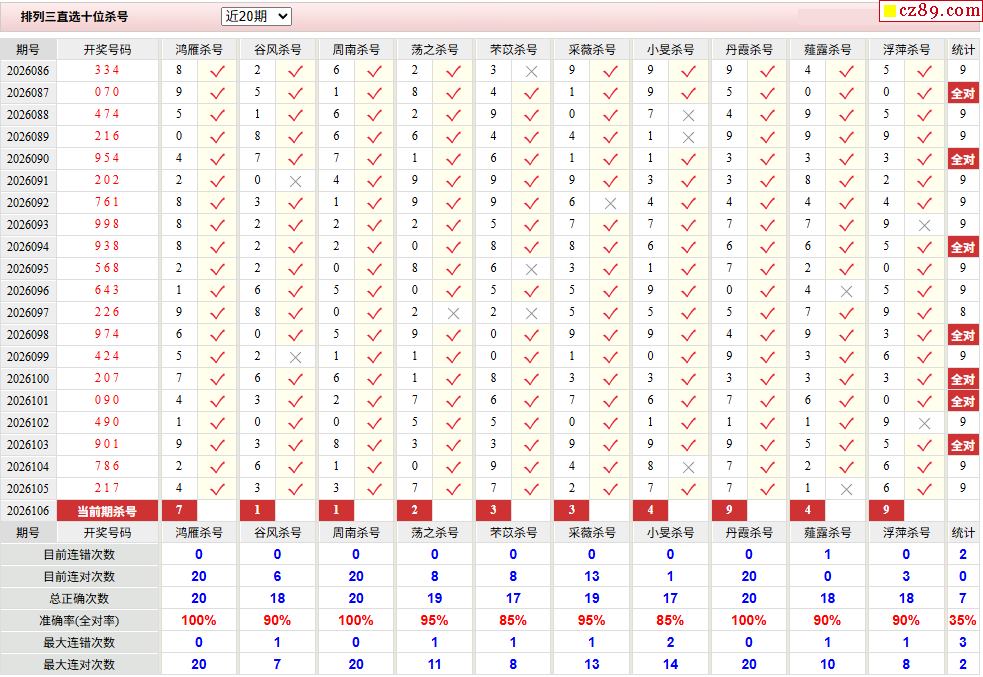This screenshot has width=983, height=677.
Task: Click winning number 2 1 7
Action: coord(107,488)
